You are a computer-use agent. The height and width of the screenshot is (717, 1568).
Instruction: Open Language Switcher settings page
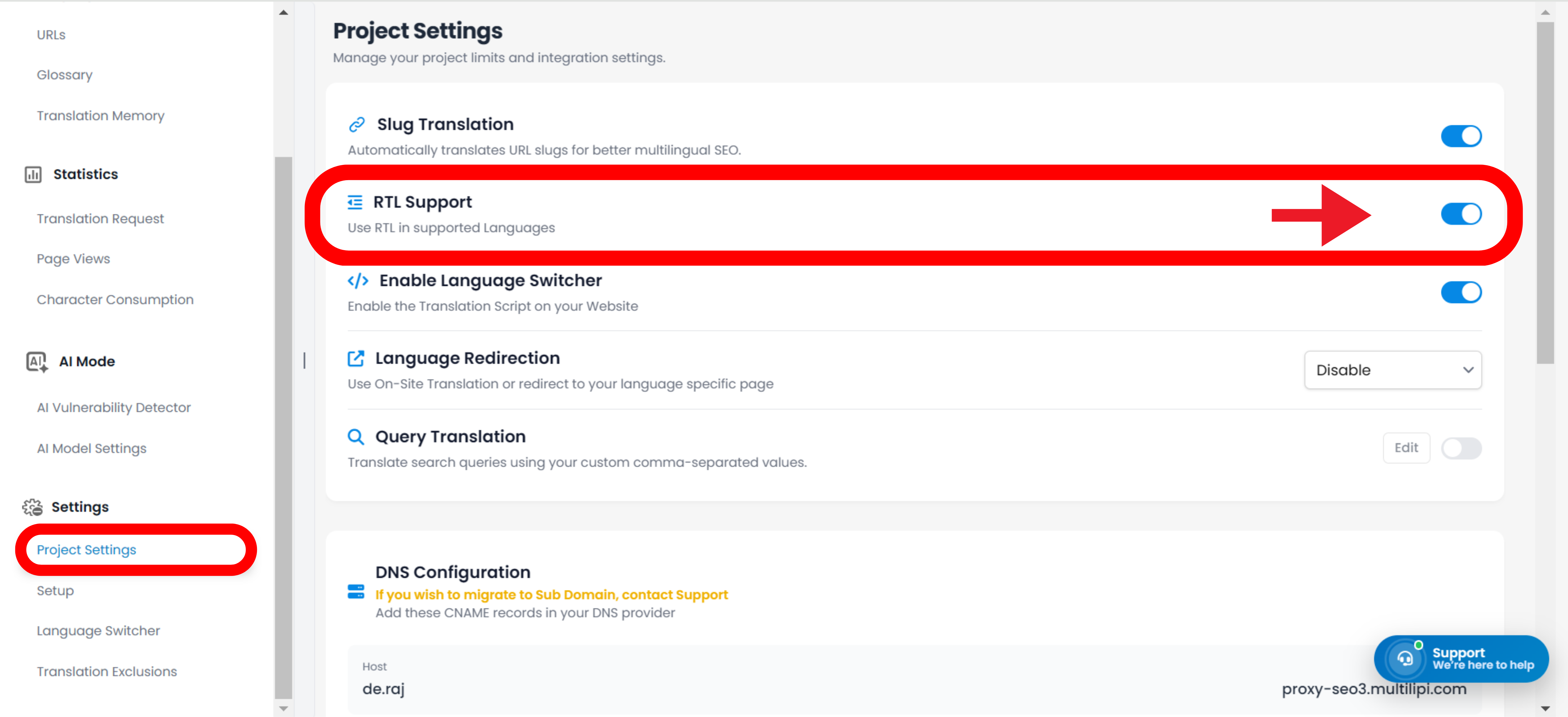point(99,631)
